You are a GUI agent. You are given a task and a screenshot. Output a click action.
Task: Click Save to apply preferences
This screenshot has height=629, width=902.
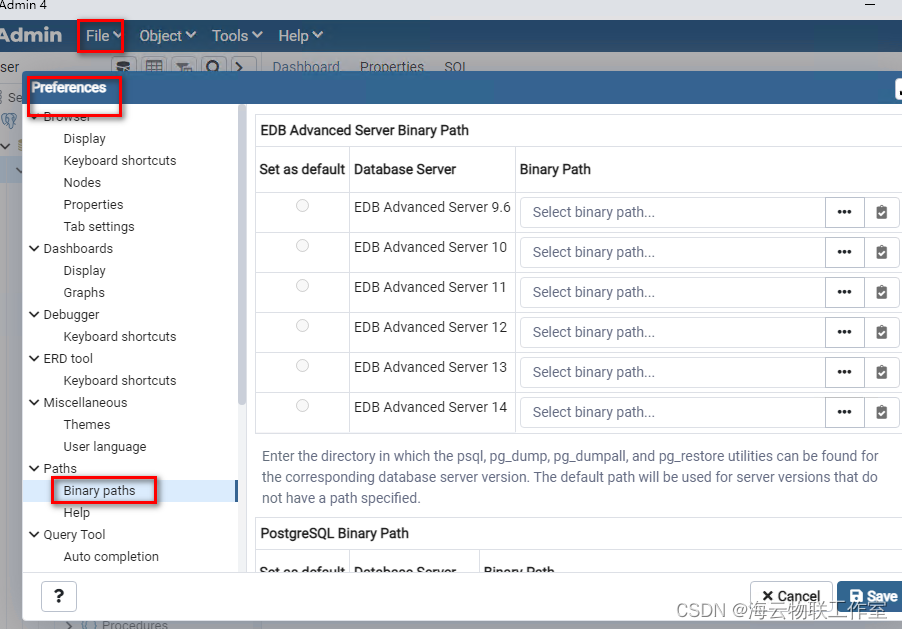tap(872, 596)
